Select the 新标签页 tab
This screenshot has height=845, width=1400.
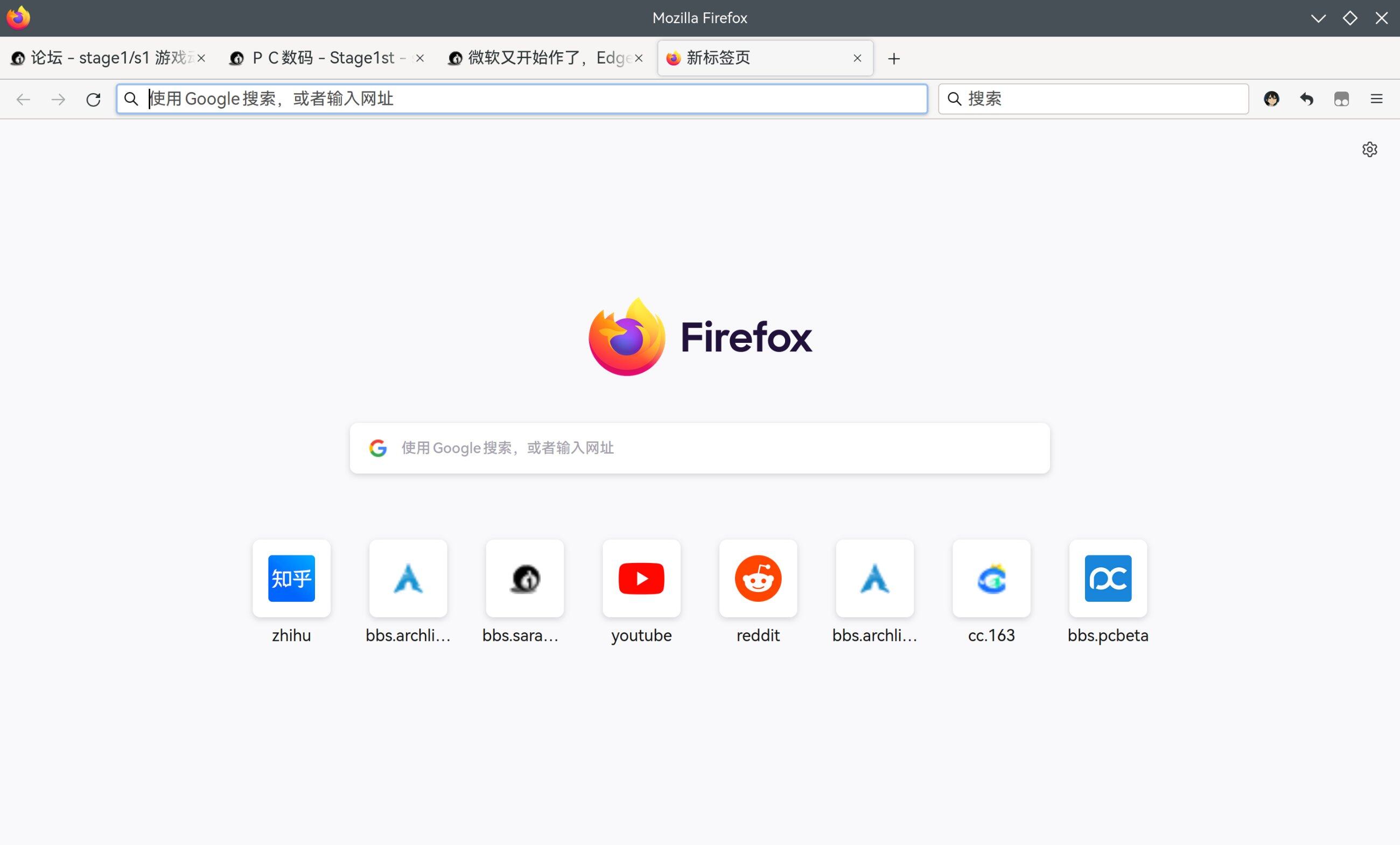point(765,58)
